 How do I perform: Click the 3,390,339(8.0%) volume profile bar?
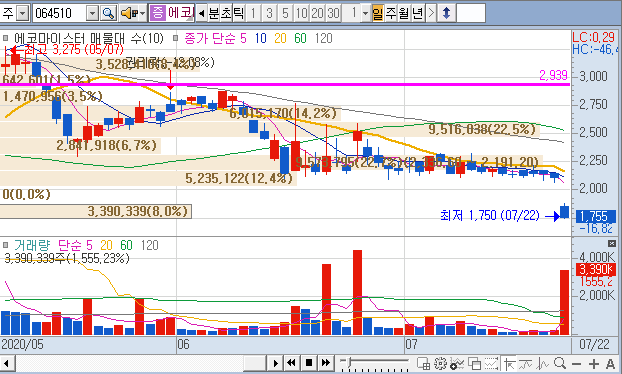tap(96, 211)
